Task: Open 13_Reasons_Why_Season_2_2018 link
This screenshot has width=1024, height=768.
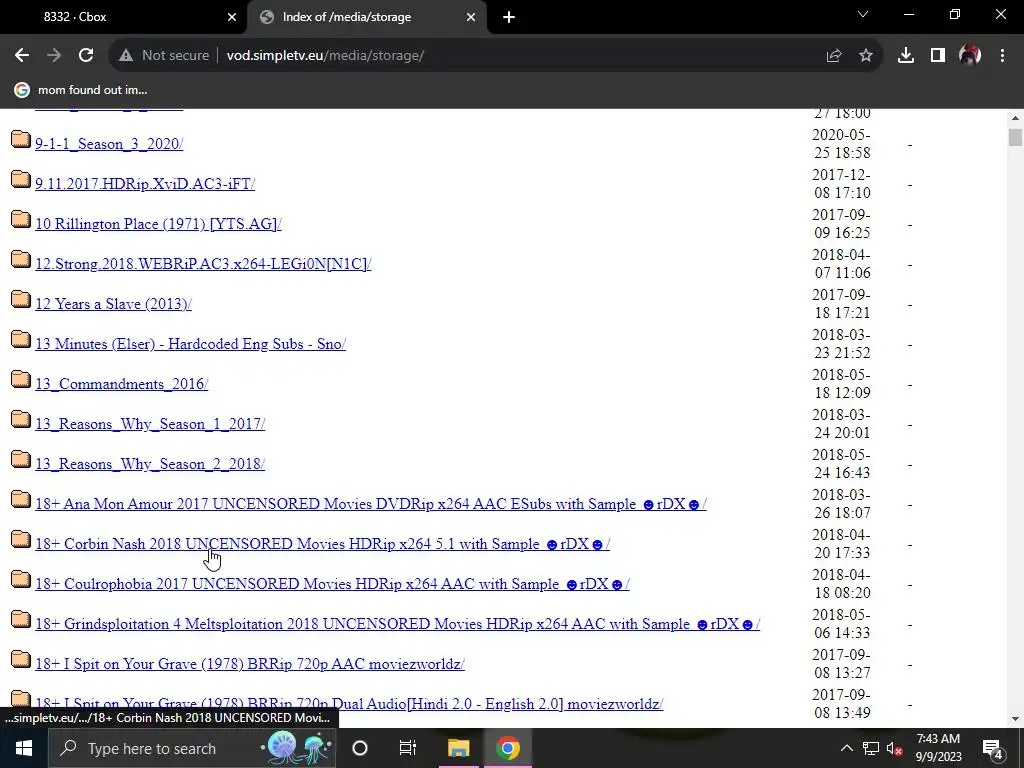Action: tap(150, 464)
